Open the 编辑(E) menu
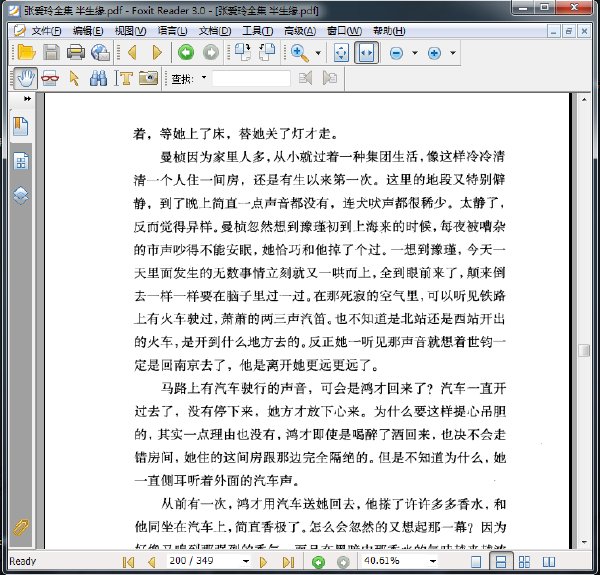600x575 pixels. point(88,31)
